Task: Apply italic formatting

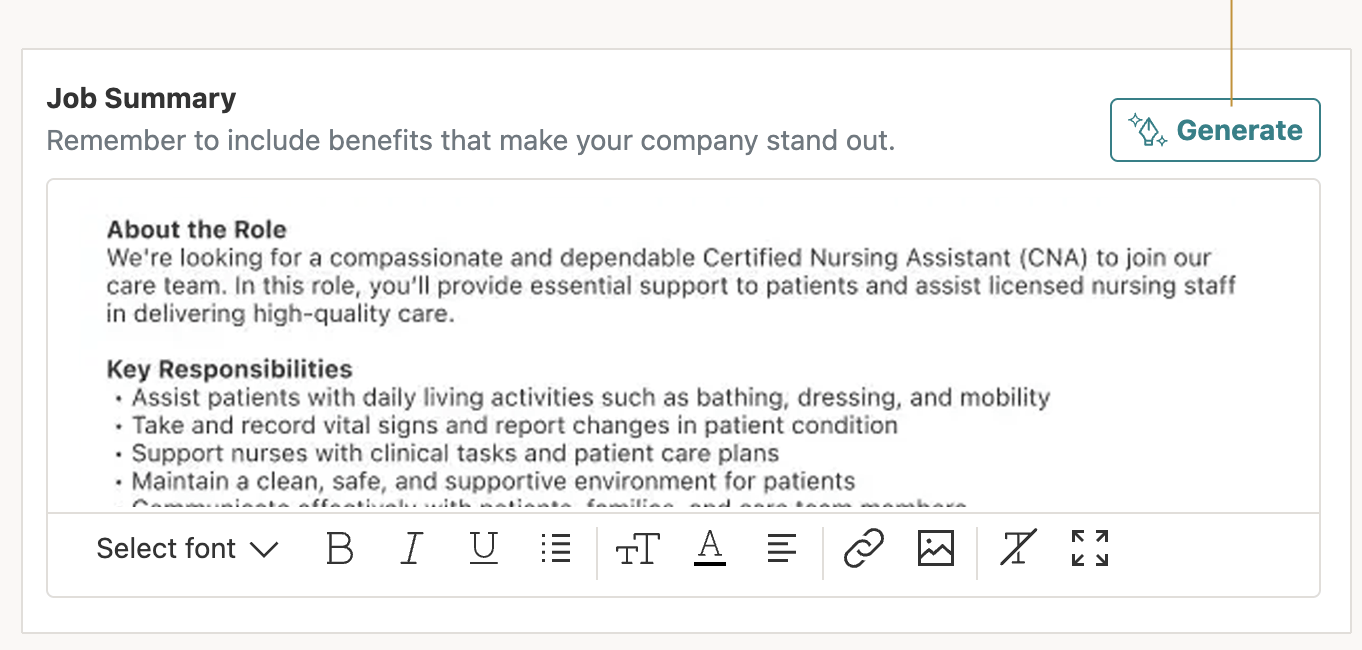Action: [x=411, y=548]
